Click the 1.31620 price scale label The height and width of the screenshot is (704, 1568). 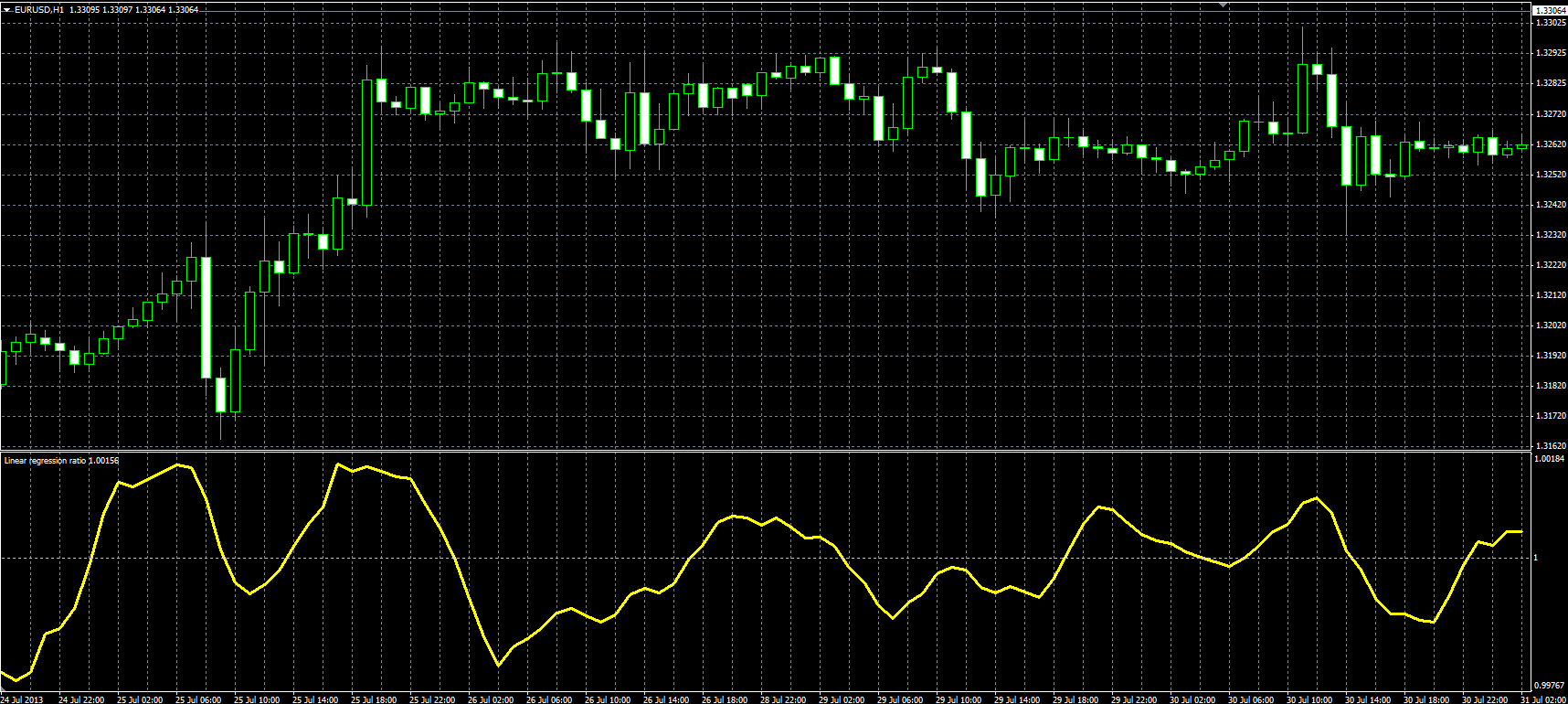1551,446
